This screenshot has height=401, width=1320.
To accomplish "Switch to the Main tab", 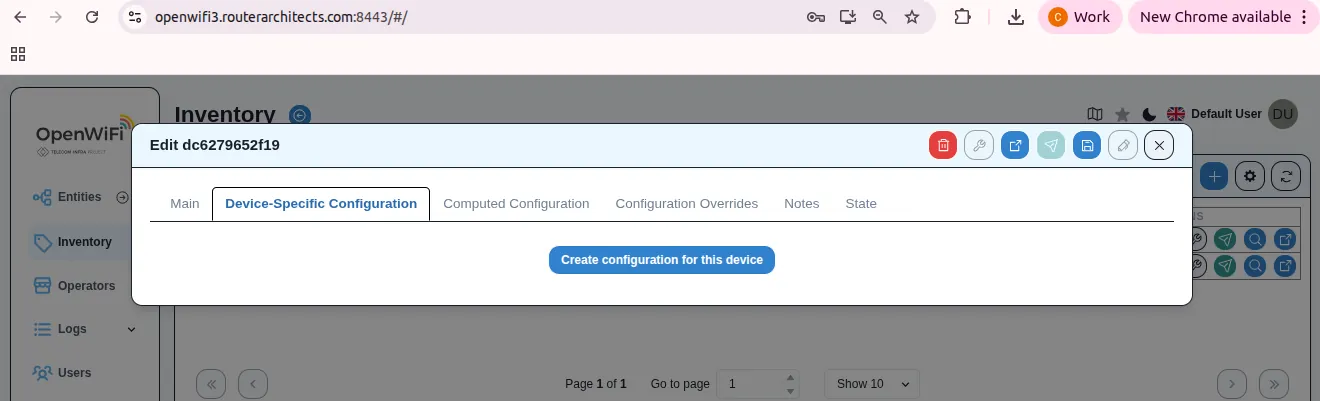I will (x=185, y=203).
